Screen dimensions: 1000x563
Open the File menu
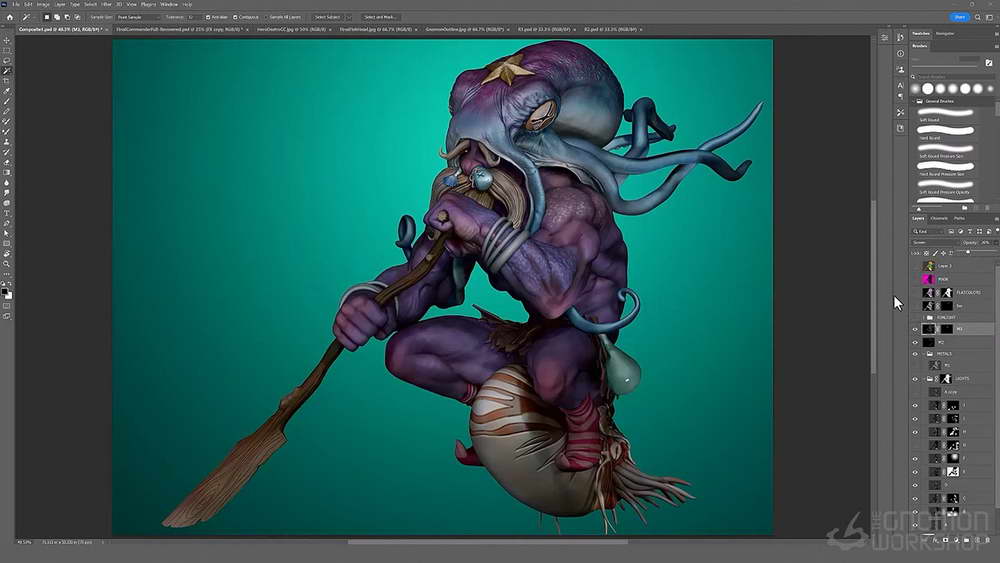point(16,4)
